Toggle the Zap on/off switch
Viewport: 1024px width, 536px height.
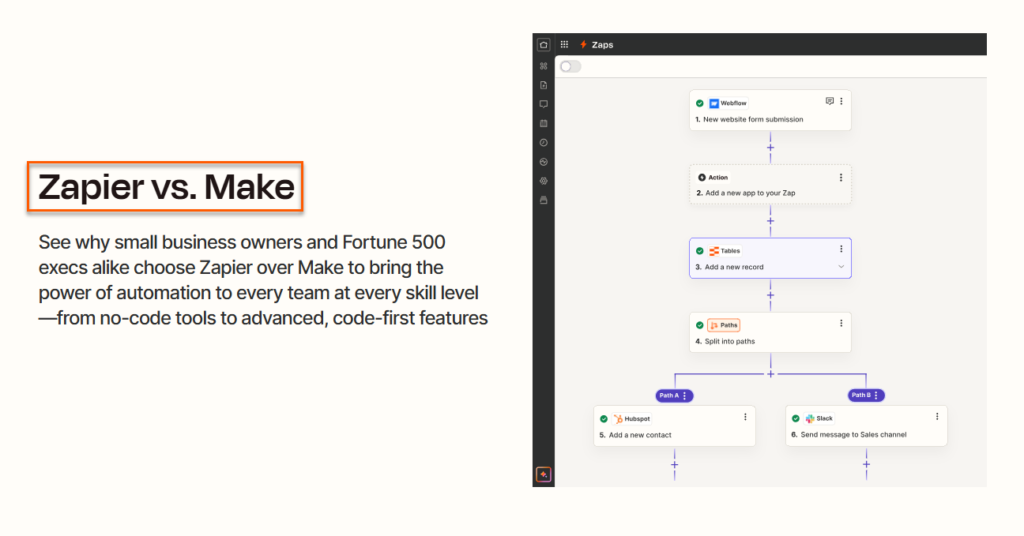(570, 67)
